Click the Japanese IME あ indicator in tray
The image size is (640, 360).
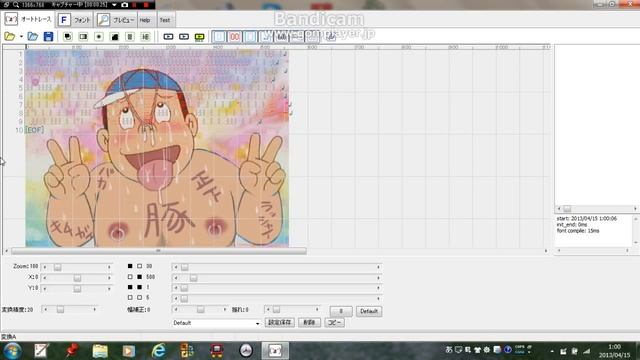(x=449, y=350)
